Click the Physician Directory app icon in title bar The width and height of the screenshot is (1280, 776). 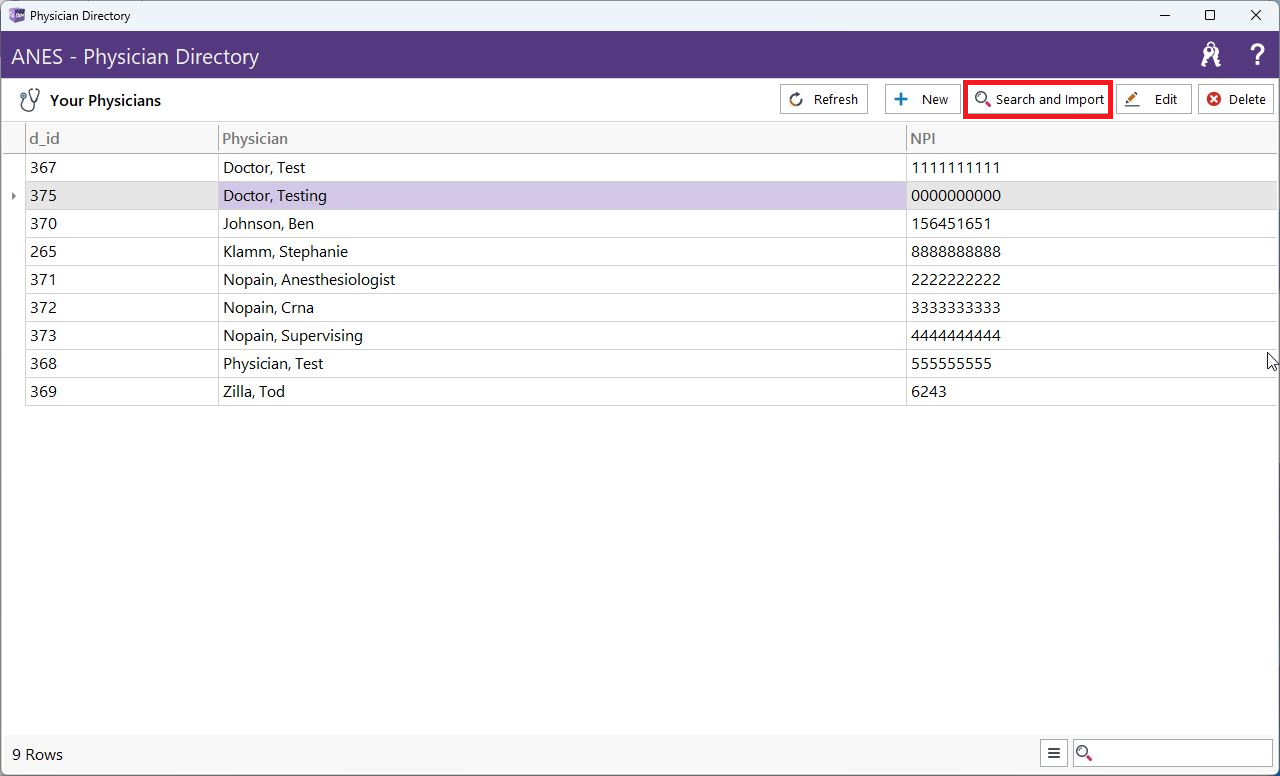pos(16,16)
